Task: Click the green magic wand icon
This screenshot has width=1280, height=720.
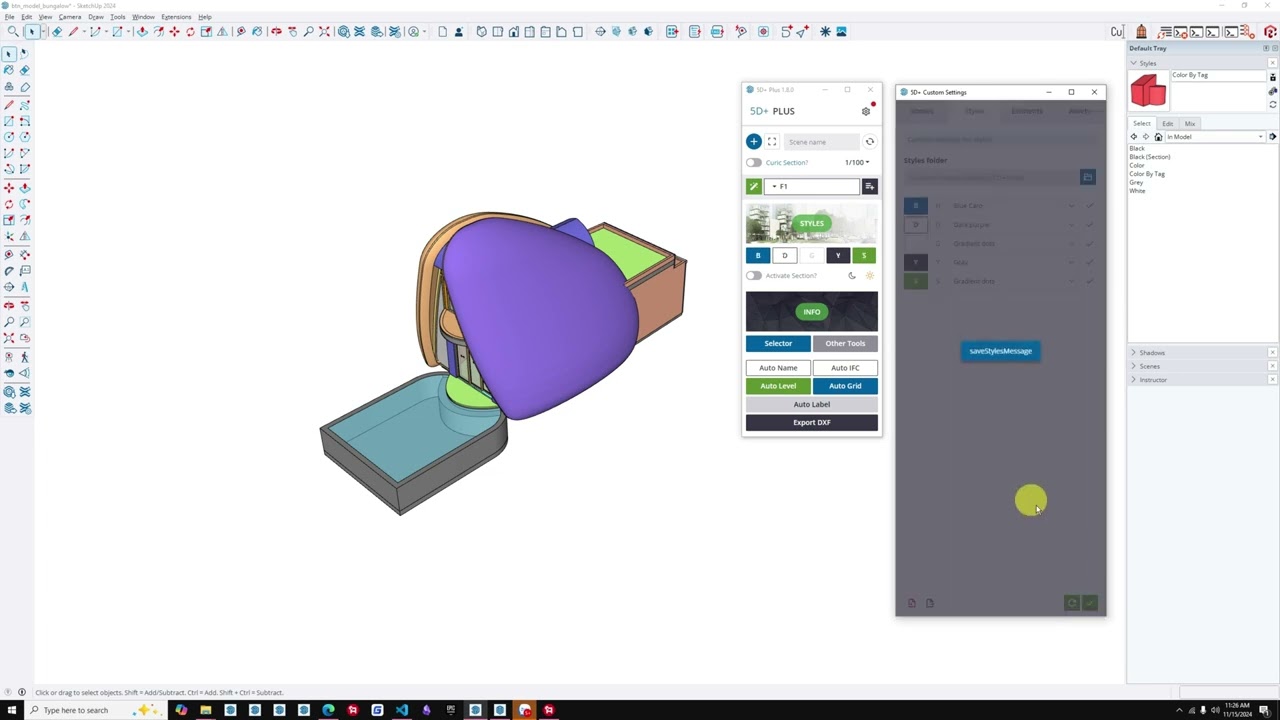Action: tap(754, 186)
